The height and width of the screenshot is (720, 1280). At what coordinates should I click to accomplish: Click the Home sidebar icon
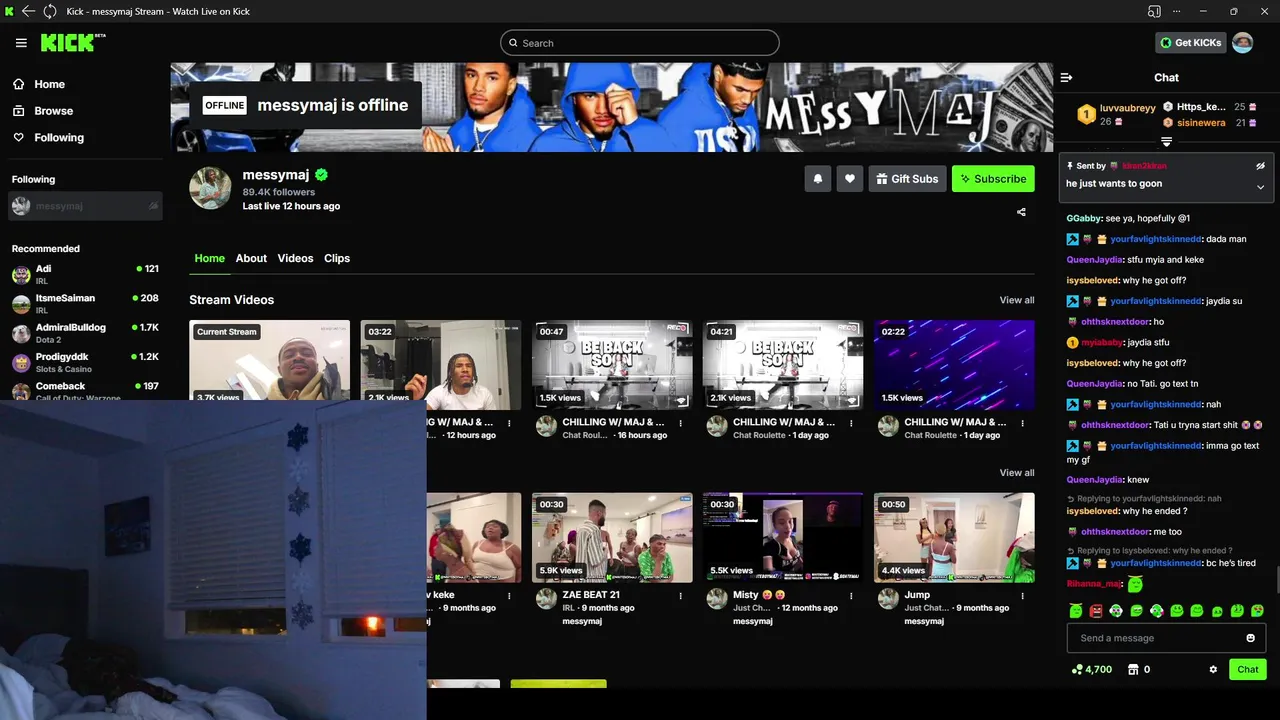coord(19,84)
